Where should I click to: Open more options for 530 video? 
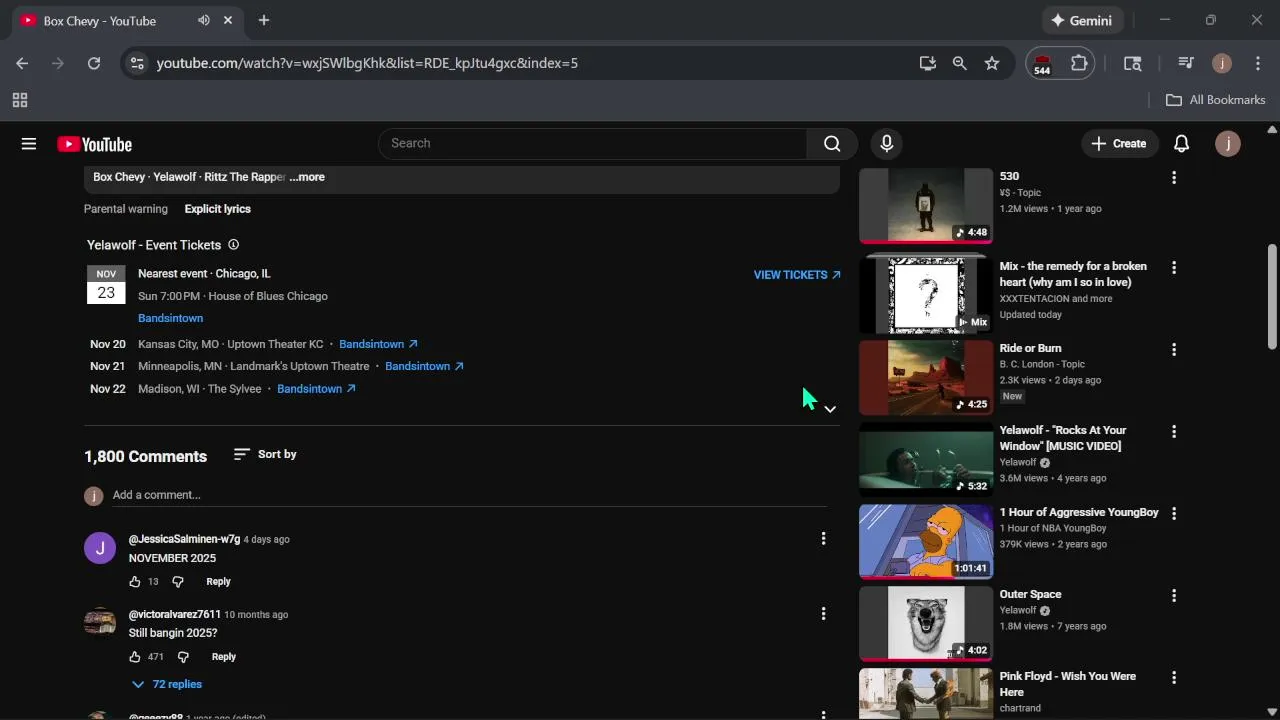coord(1174,178)
